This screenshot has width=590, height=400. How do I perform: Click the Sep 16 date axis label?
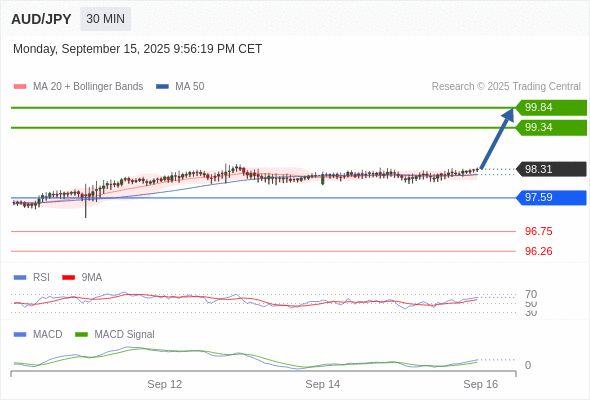click(x=481, y=384)
